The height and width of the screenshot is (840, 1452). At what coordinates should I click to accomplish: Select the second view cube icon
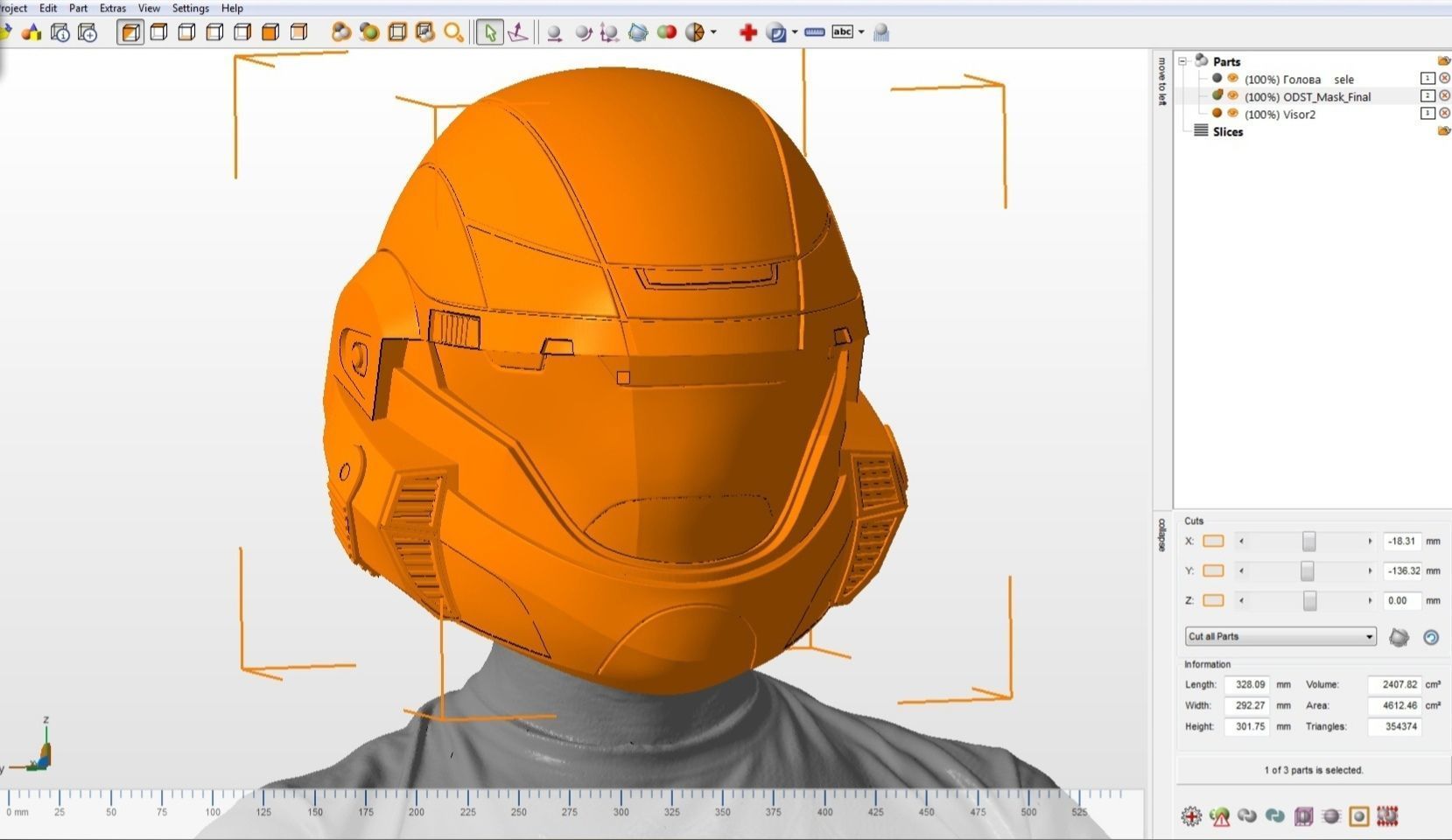[158, 32]
